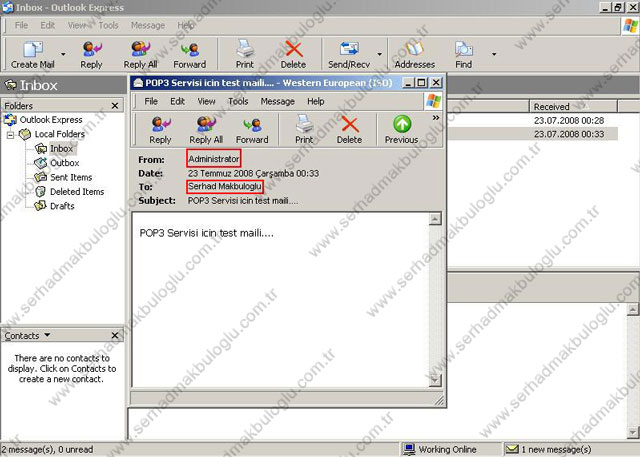Show more message toolbar buttons chevron
Image resolution: width=640 pixels, height=457 pixels.
[x=436, y=118]
